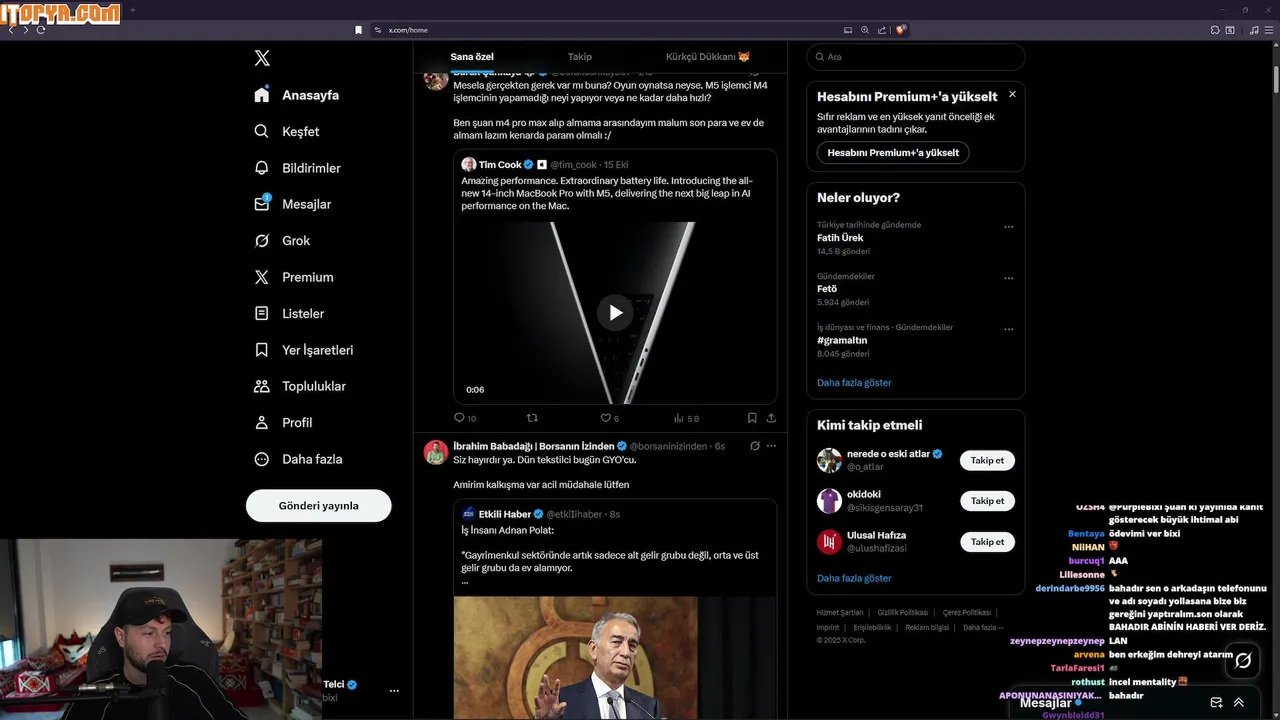Follow nerede o eski atlar

click(987, 460)
